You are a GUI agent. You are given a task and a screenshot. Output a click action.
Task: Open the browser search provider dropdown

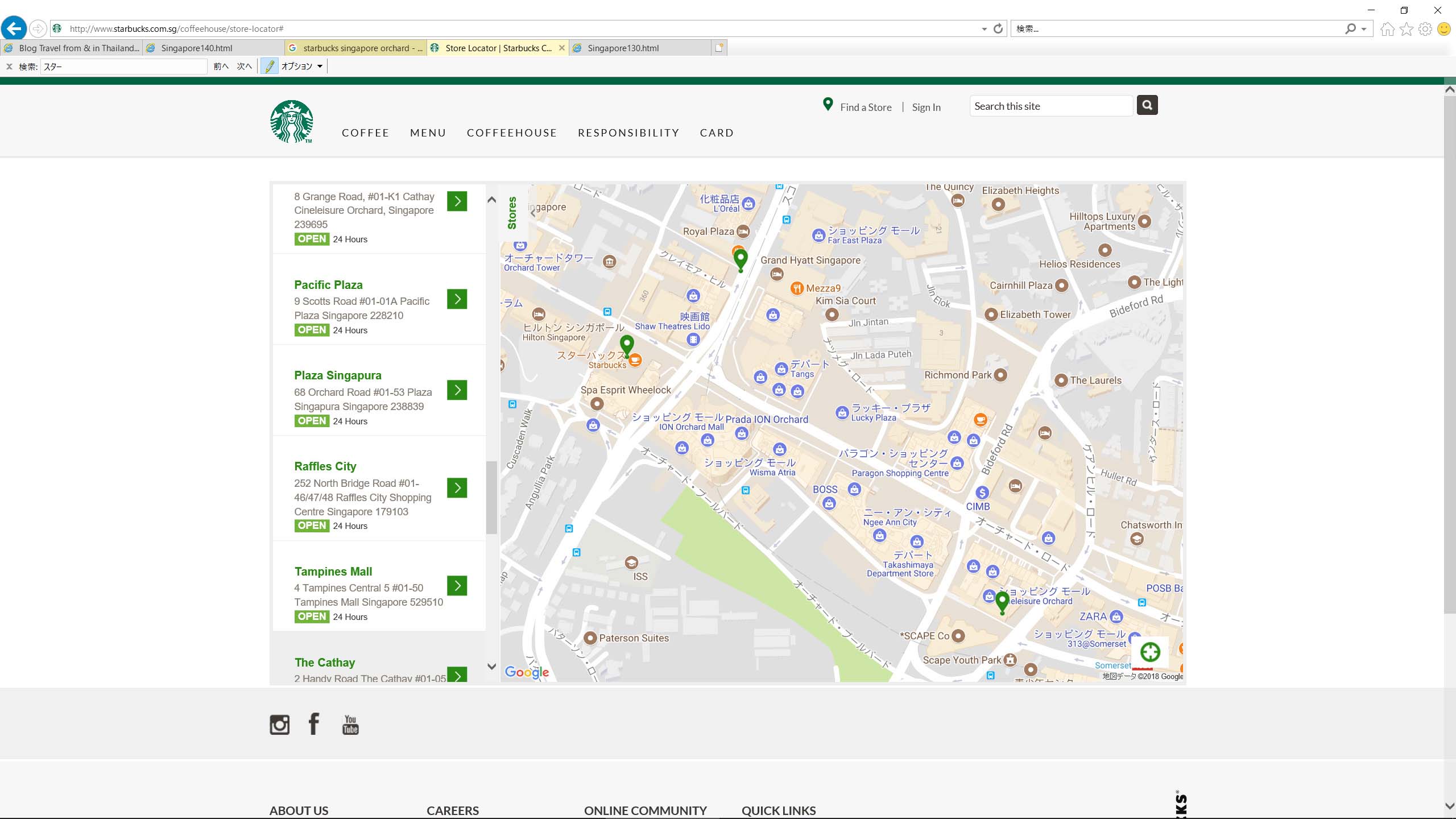coord(1363,29)
